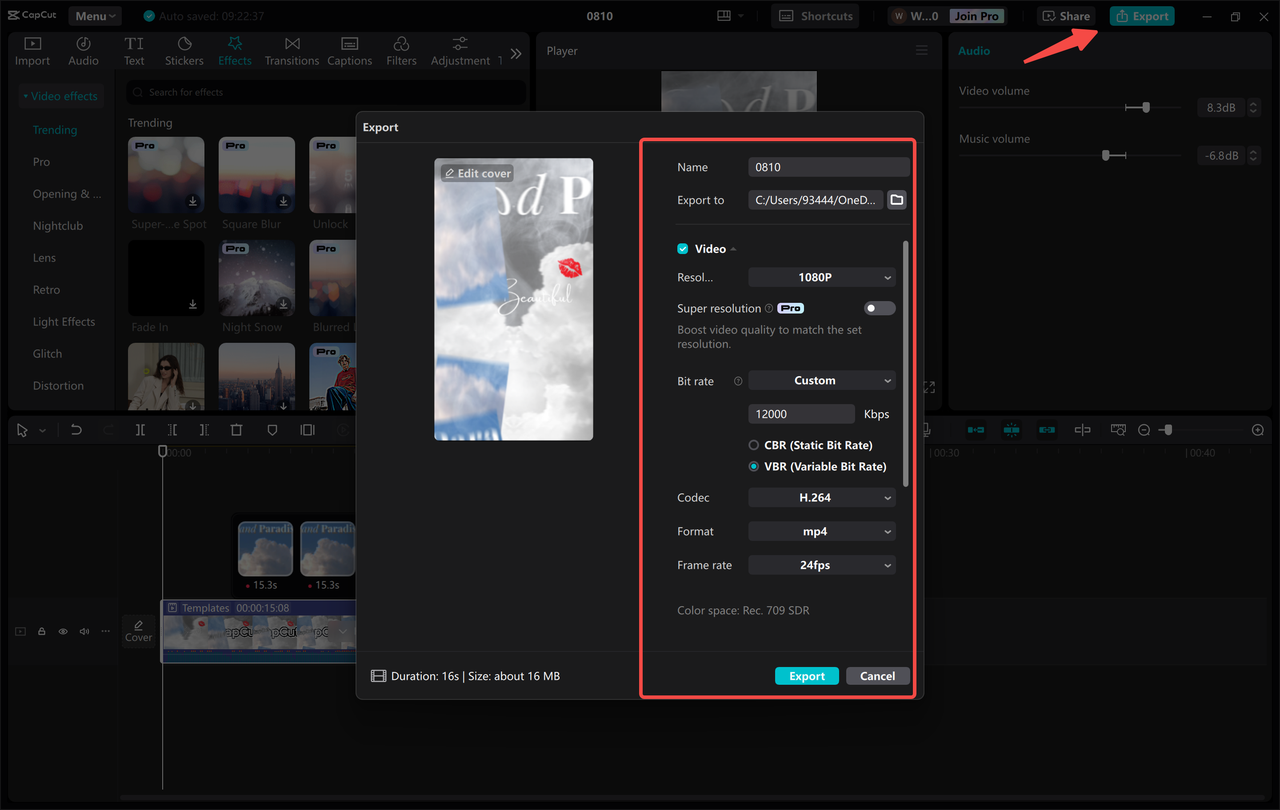1280x810 pixels.
Task: Zoom in the timeline with plus magnifier
Action: [x=1258, y=430]
